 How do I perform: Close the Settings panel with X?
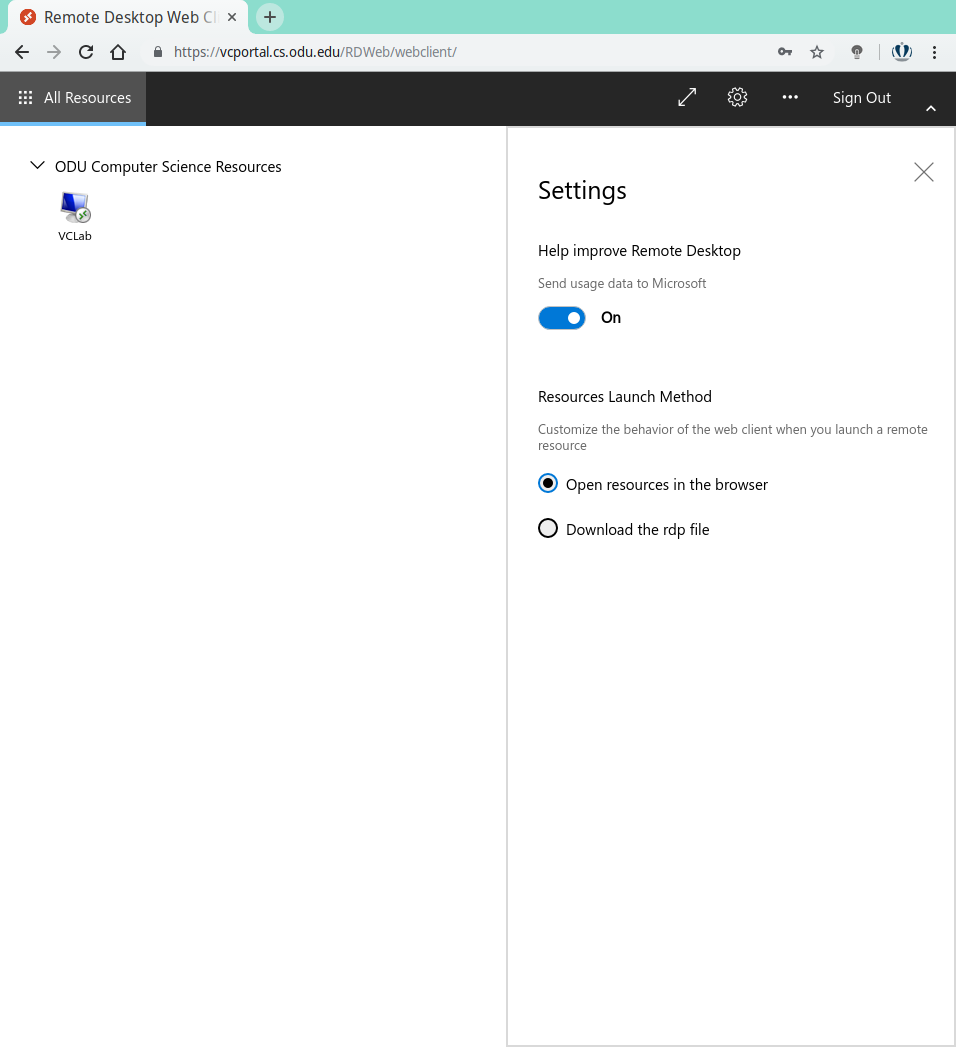coord(924,172)
